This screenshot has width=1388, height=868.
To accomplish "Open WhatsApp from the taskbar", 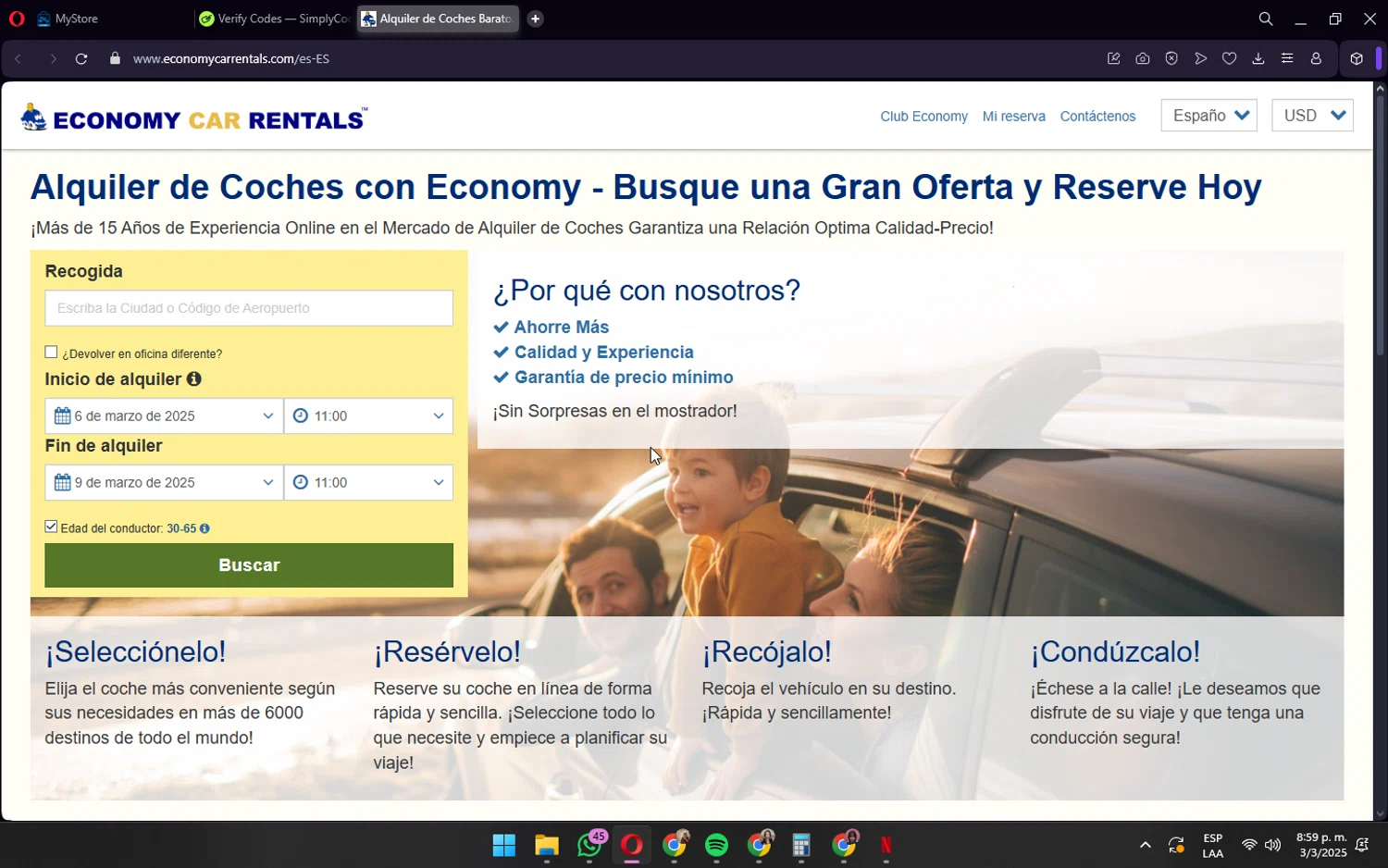I will pos(590,845).
